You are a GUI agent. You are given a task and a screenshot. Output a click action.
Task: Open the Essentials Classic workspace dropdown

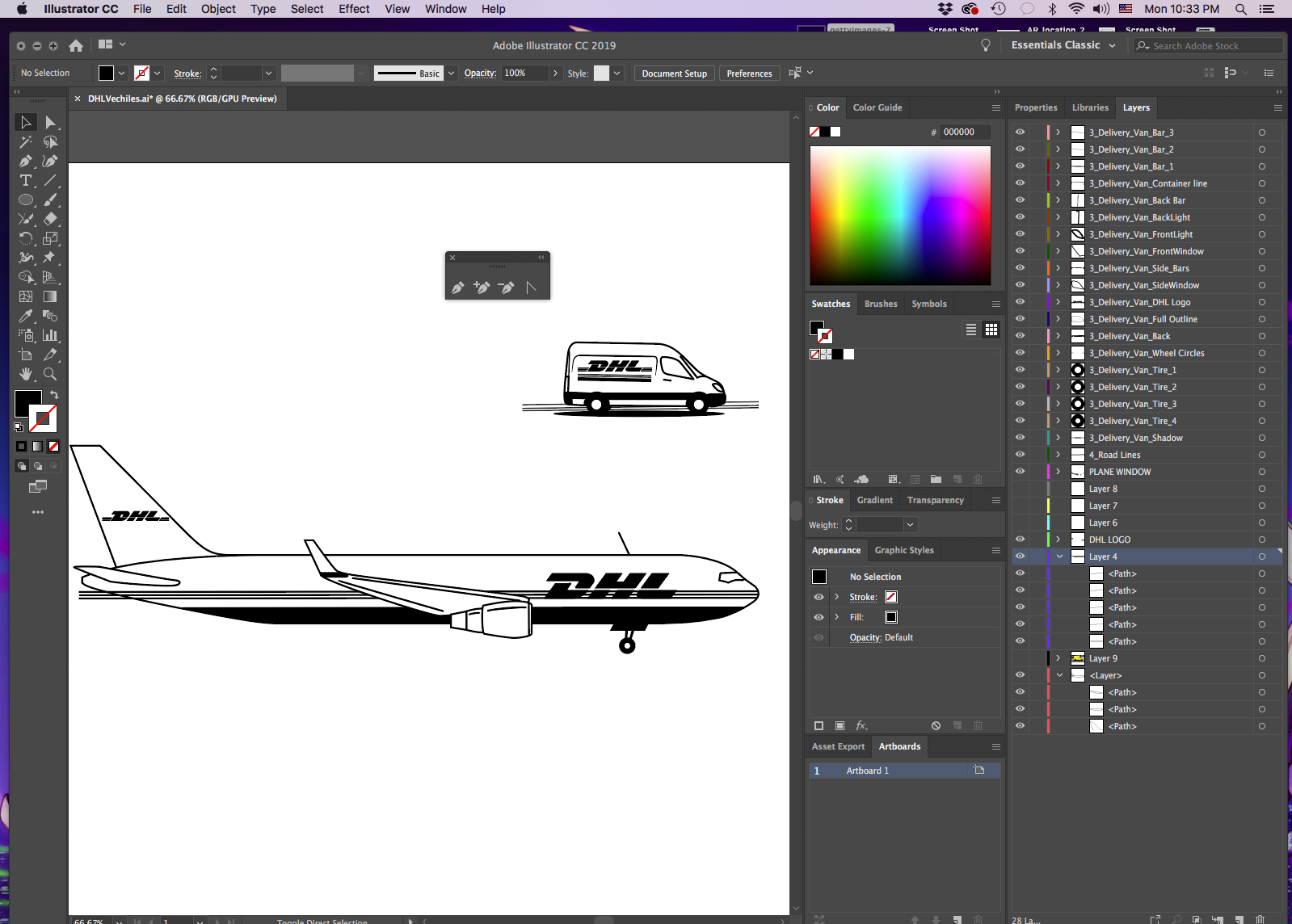click(1063, 45)
